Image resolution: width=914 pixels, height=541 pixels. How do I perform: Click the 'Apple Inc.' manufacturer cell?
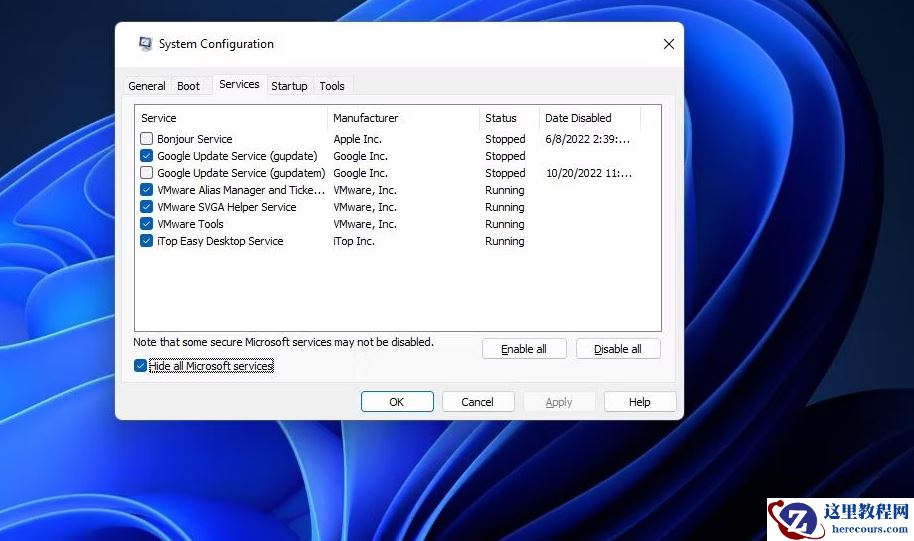click(x=357, y=139)
